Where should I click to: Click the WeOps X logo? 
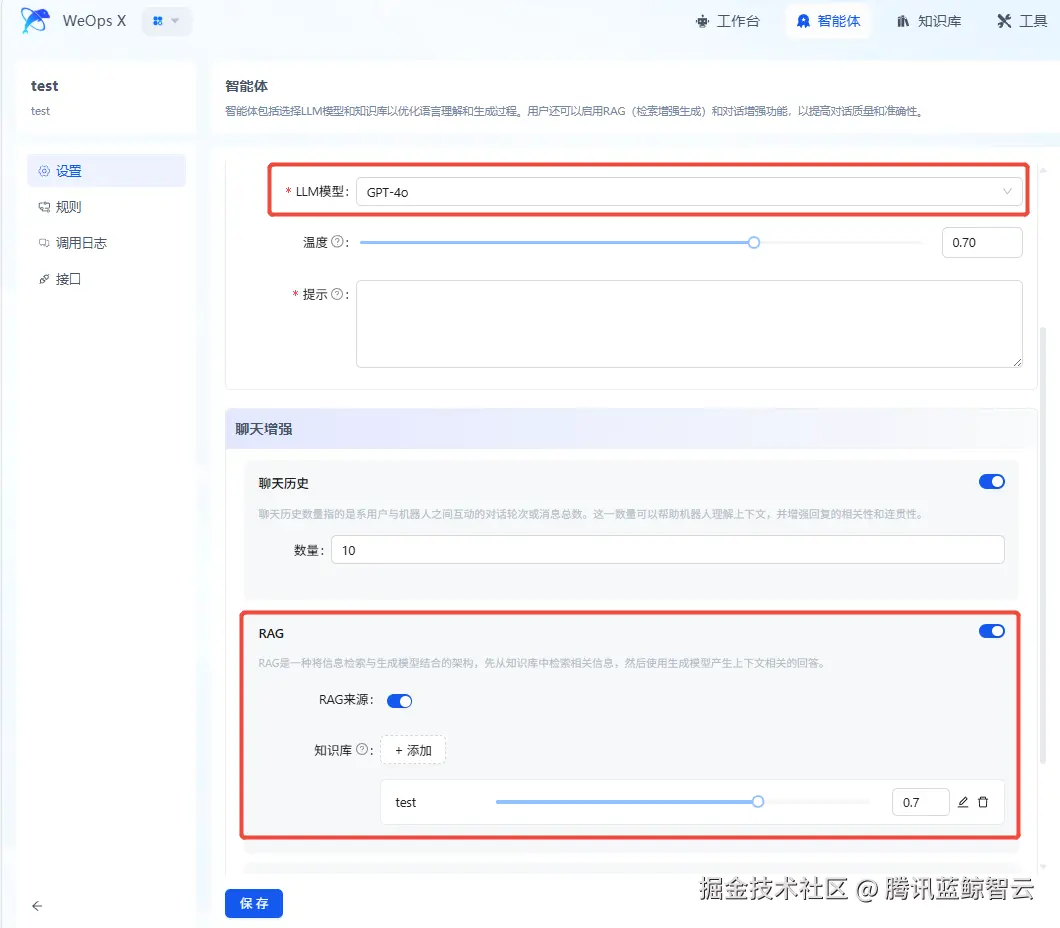33,20
